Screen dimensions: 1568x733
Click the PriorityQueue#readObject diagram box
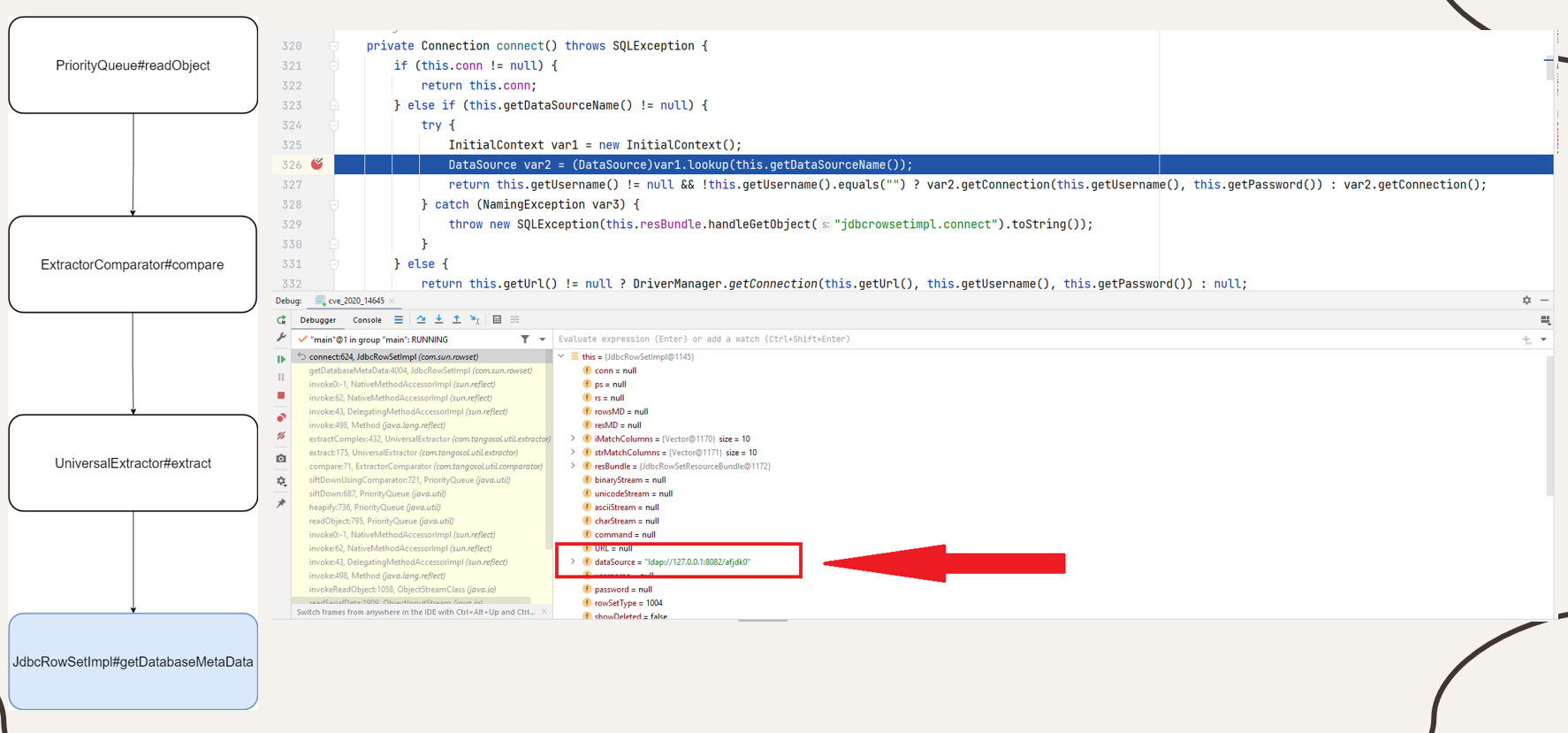click(x=133, y=65)
